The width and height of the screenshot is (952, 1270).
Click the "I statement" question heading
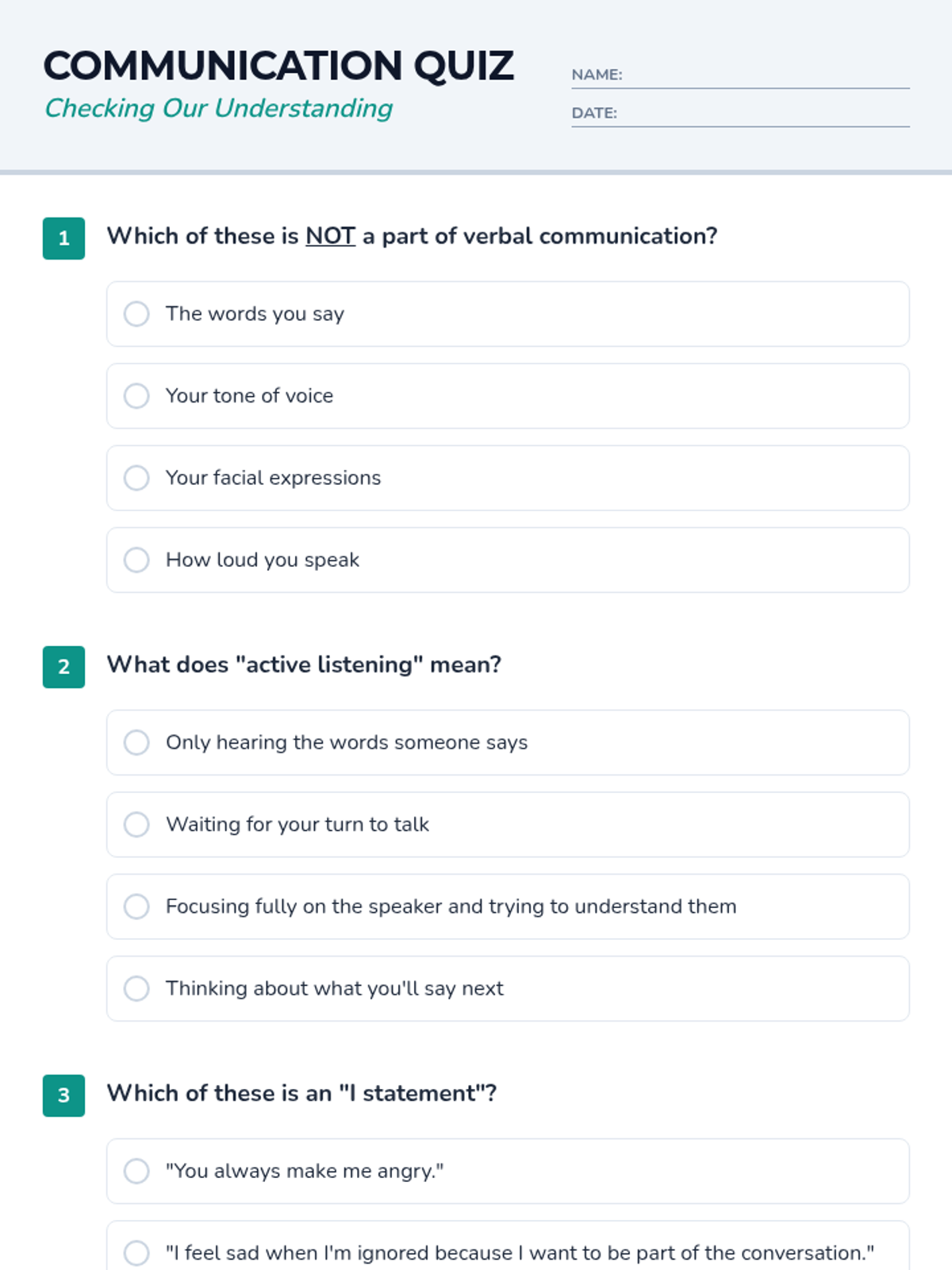point(301,1093)
